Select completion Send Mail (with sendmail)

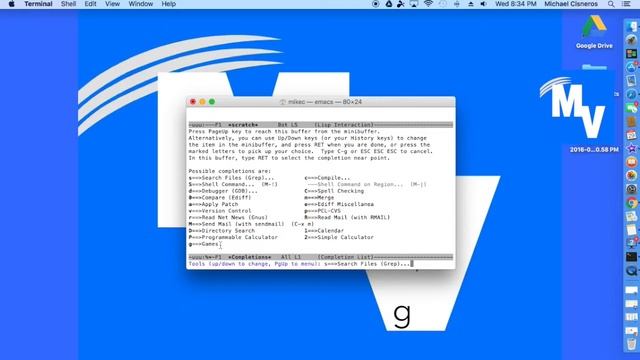coord(251,224)
